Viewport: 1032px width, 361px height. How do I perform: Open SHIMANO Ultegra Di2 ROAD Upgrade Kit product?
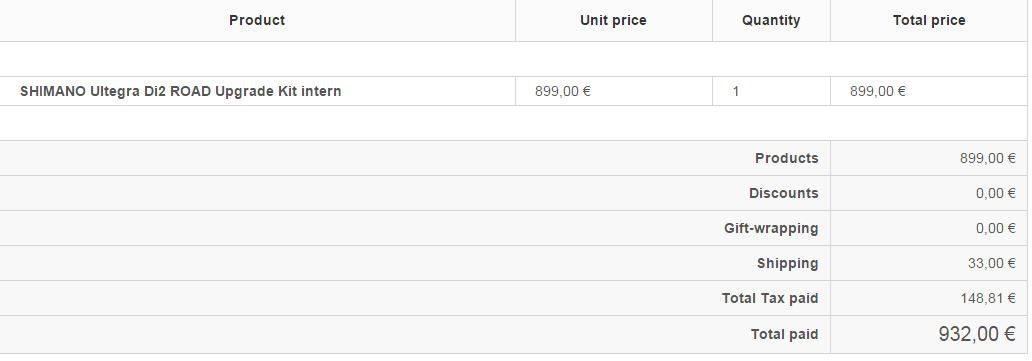tap(180, 92)
